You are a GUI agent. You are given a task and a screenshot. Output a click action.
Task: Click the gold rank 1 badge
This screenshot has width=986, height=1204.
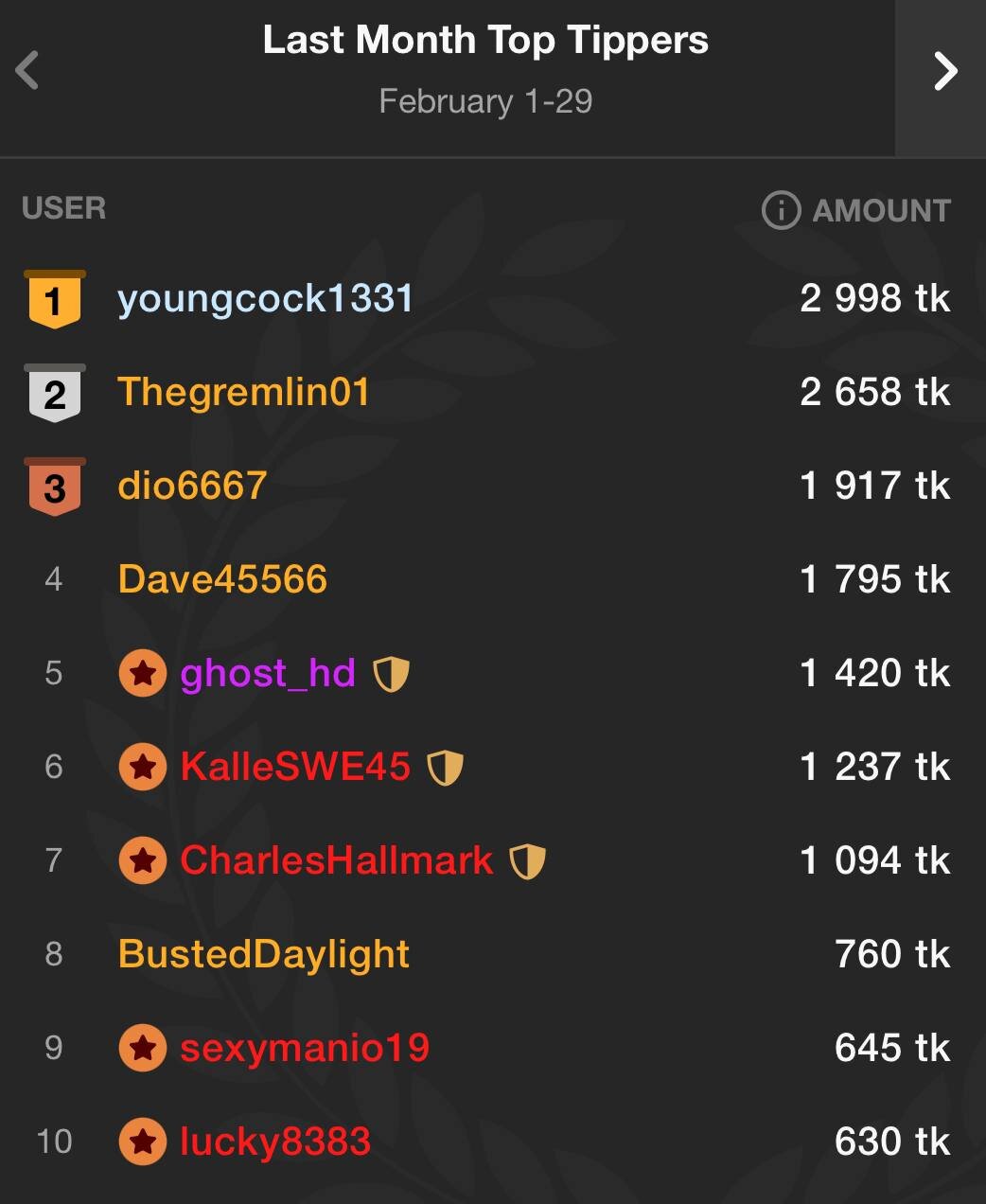point(54,300)
